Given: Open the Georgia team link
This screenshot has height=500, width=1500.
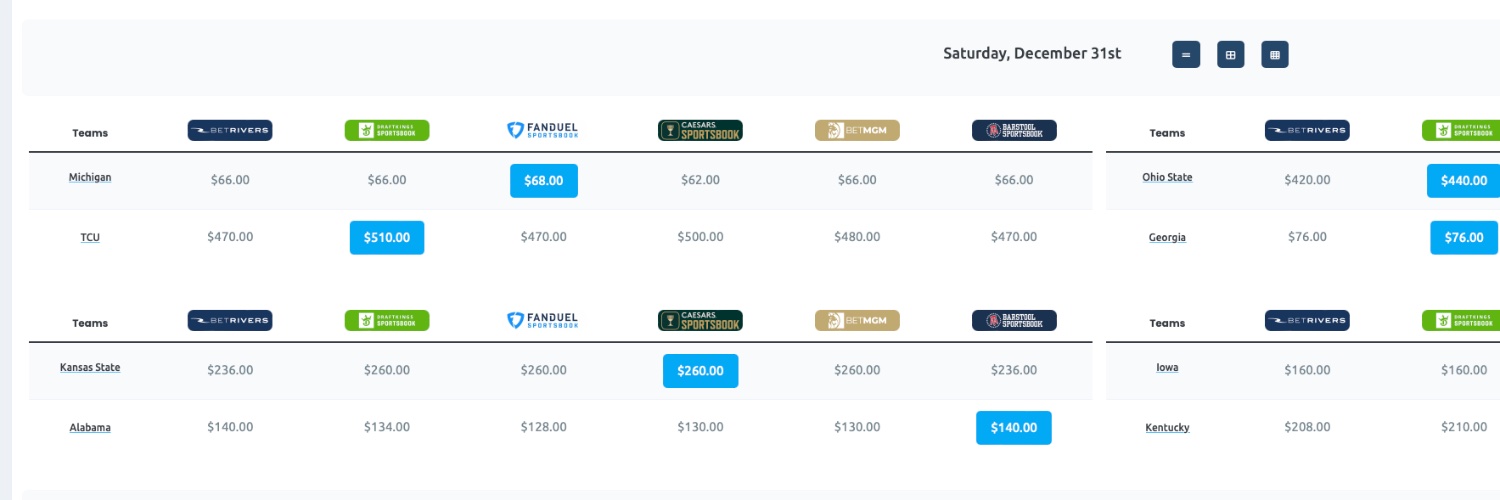Looking at the screenshot, I should (x=1167, y=238).
